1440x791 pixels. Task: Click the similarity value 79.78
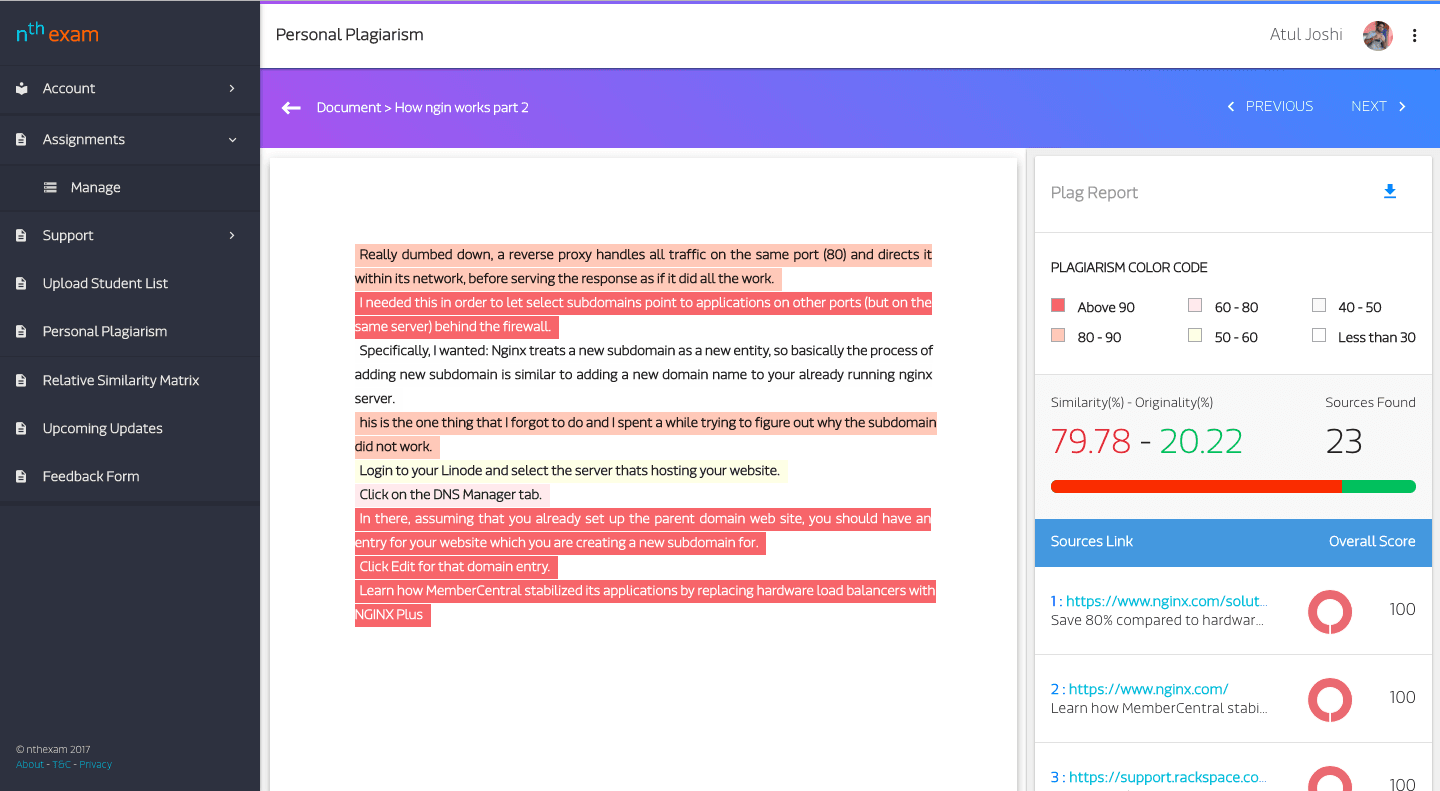[x=1091, y=441]
